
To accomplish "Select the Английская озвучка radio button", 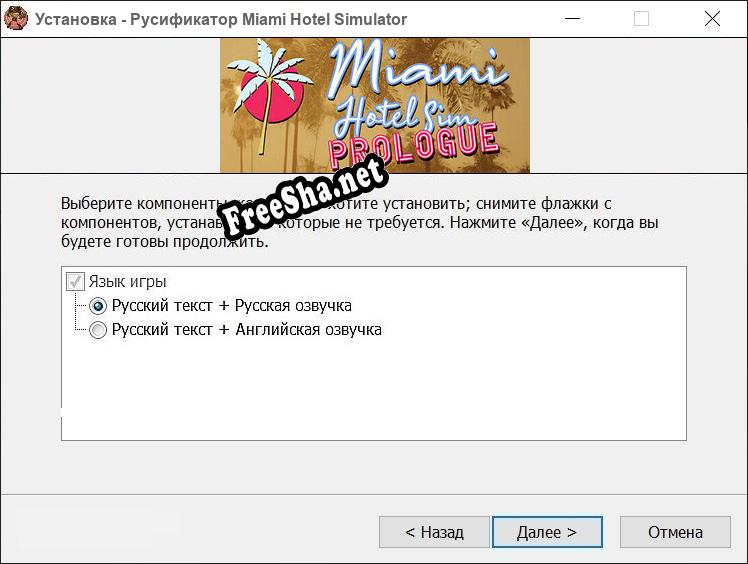I will point(98,330).
